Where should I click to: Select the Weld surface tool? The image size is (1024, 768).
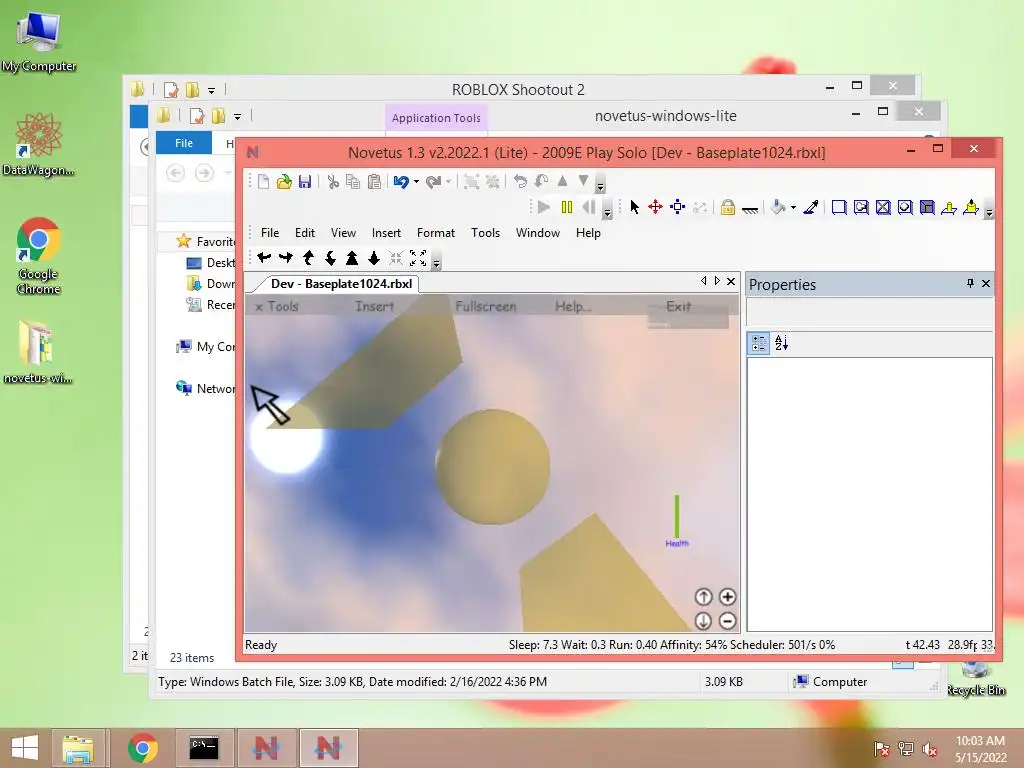(883, 208)
